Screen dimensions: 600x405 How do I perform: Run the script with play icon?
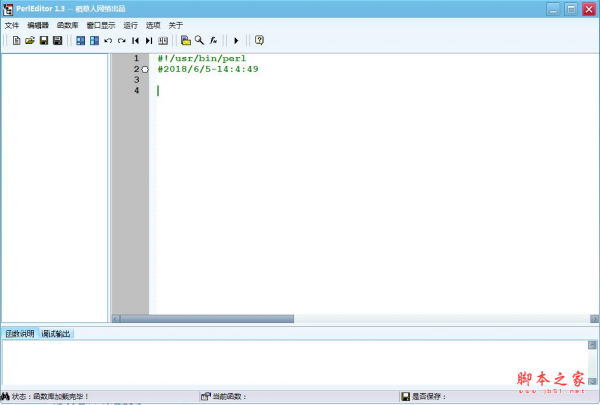click(236, 40)
